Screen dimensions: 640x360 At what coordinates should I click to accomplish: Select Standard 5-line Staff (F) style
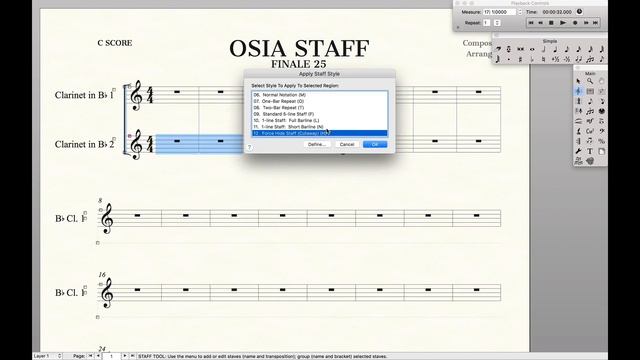point(320,114)
